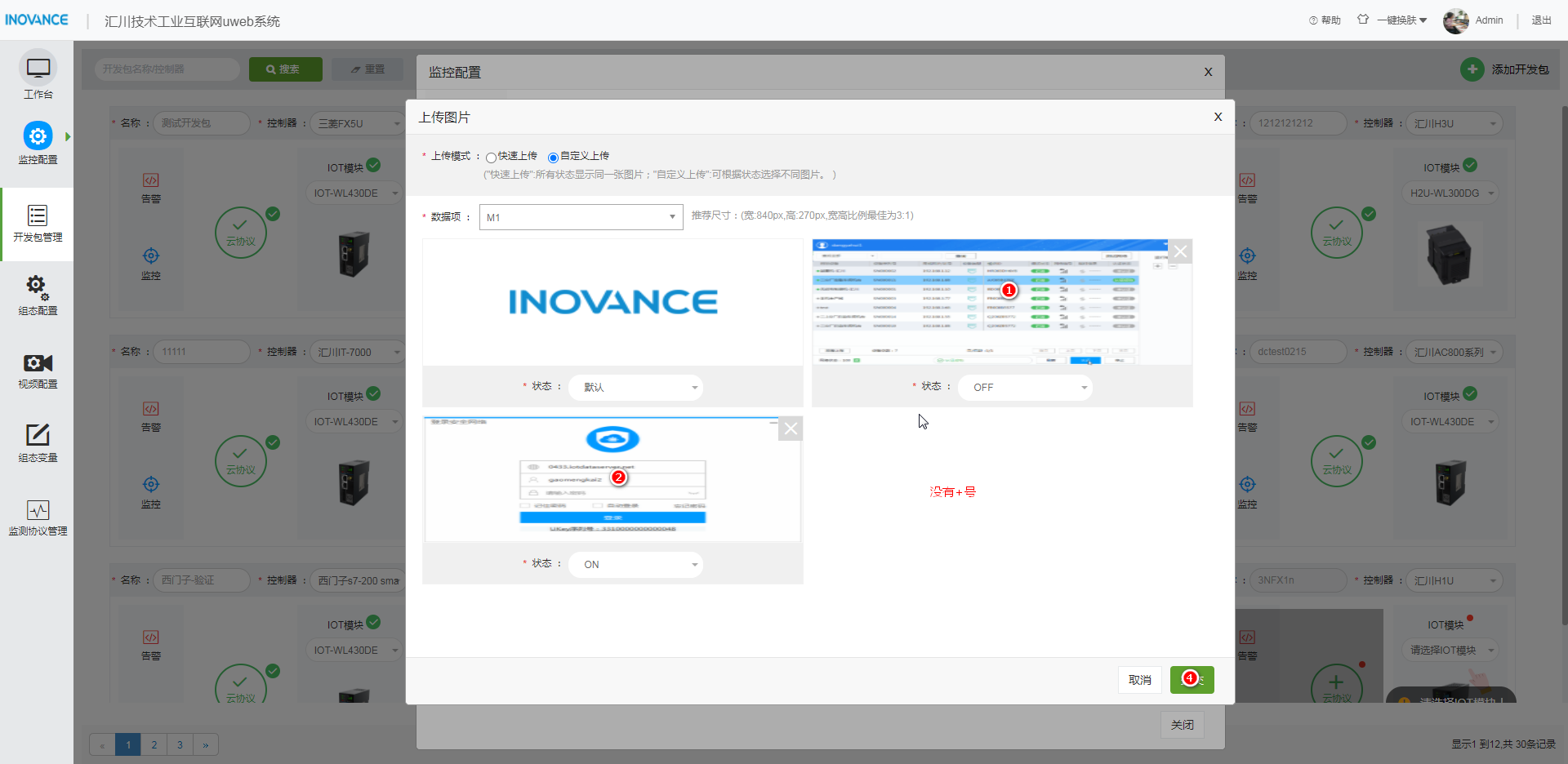Click the page scrollbar on the right edge
Image resolution: width=1568 pixels, height=764 pixels.
click(1564, 367)
